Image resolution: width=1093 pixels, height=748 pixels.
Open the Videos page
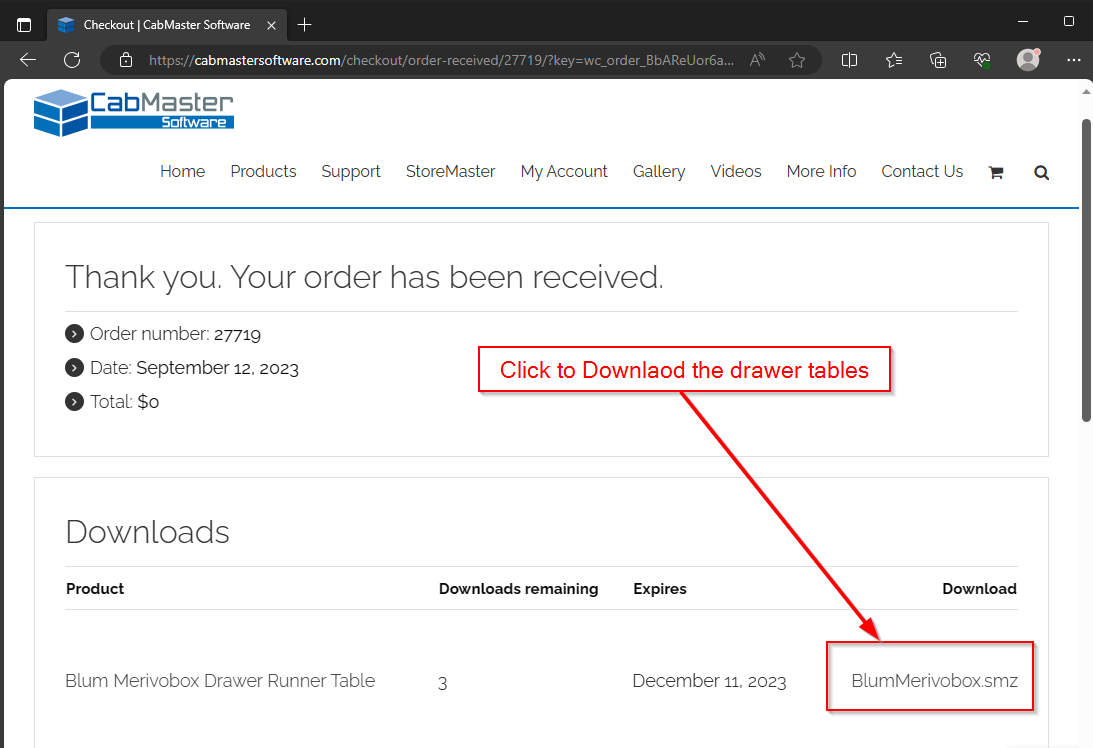tap(735, 171)
